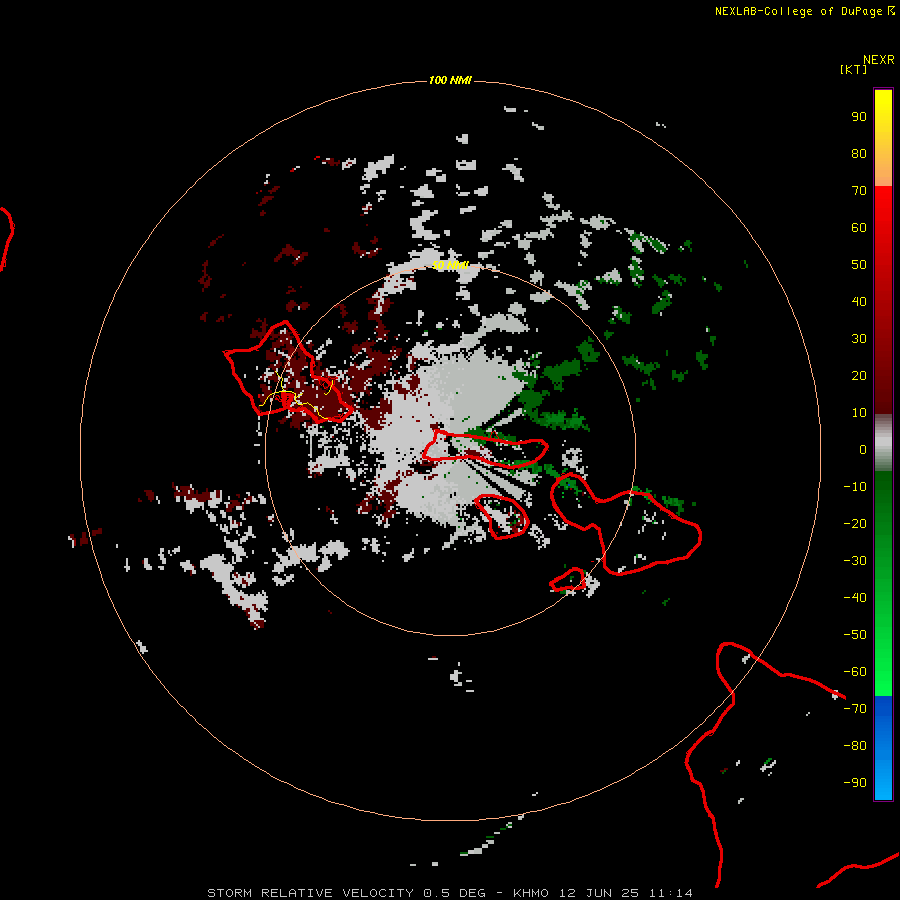Select the -20 knot scale label

[855, 523]
